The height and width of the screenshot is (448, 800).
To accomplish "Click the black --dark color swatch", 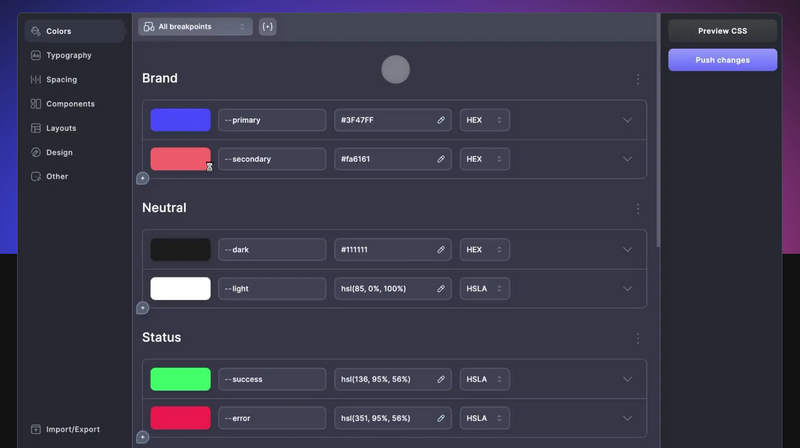I will click(181, 250).
